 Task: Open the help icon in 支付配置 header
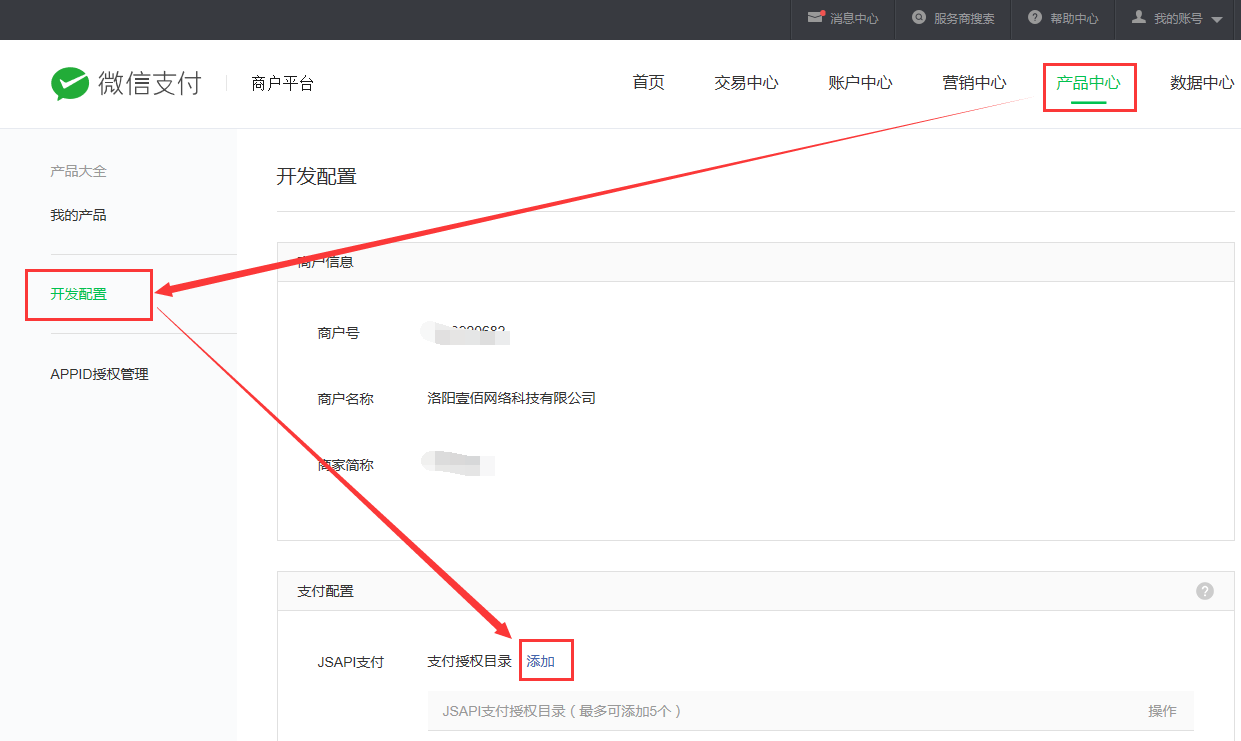(x=1205, y=591)
